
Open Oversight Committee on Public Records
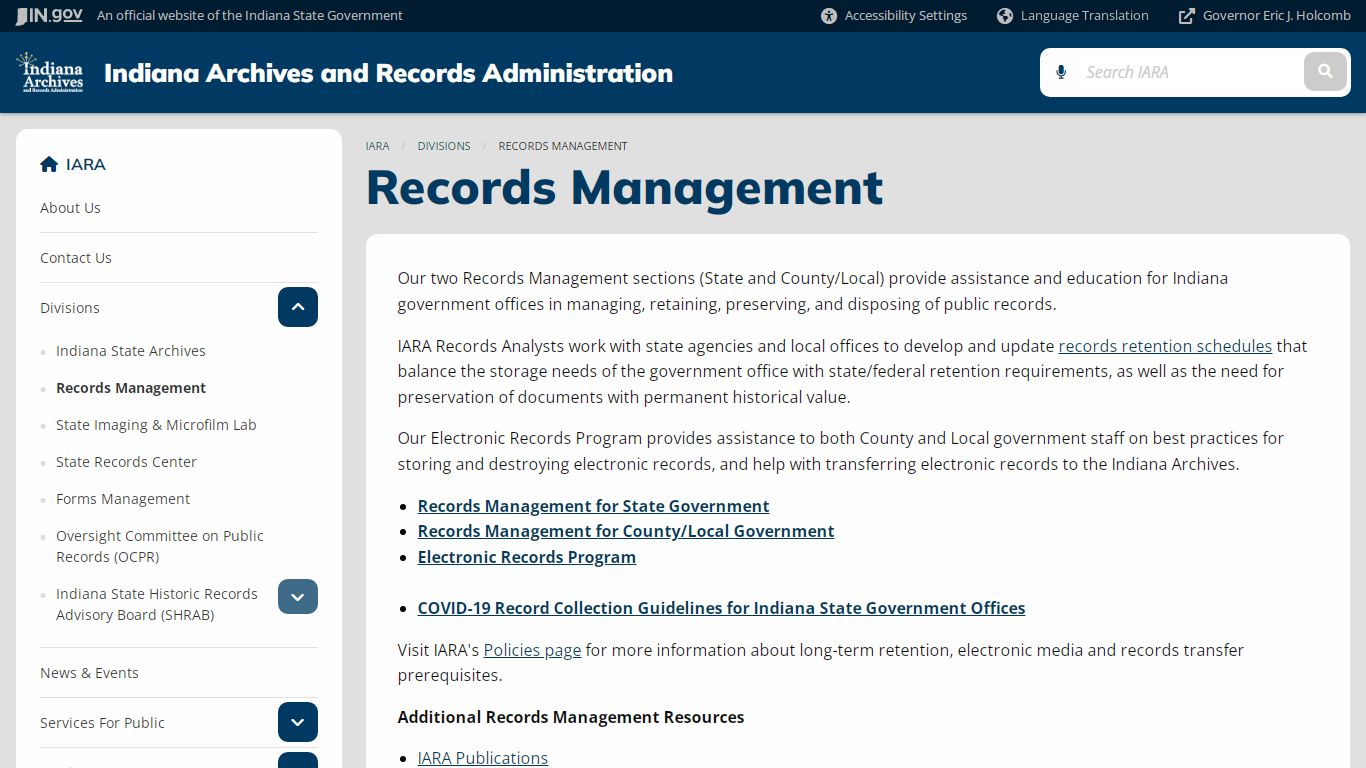pos(160,546)
